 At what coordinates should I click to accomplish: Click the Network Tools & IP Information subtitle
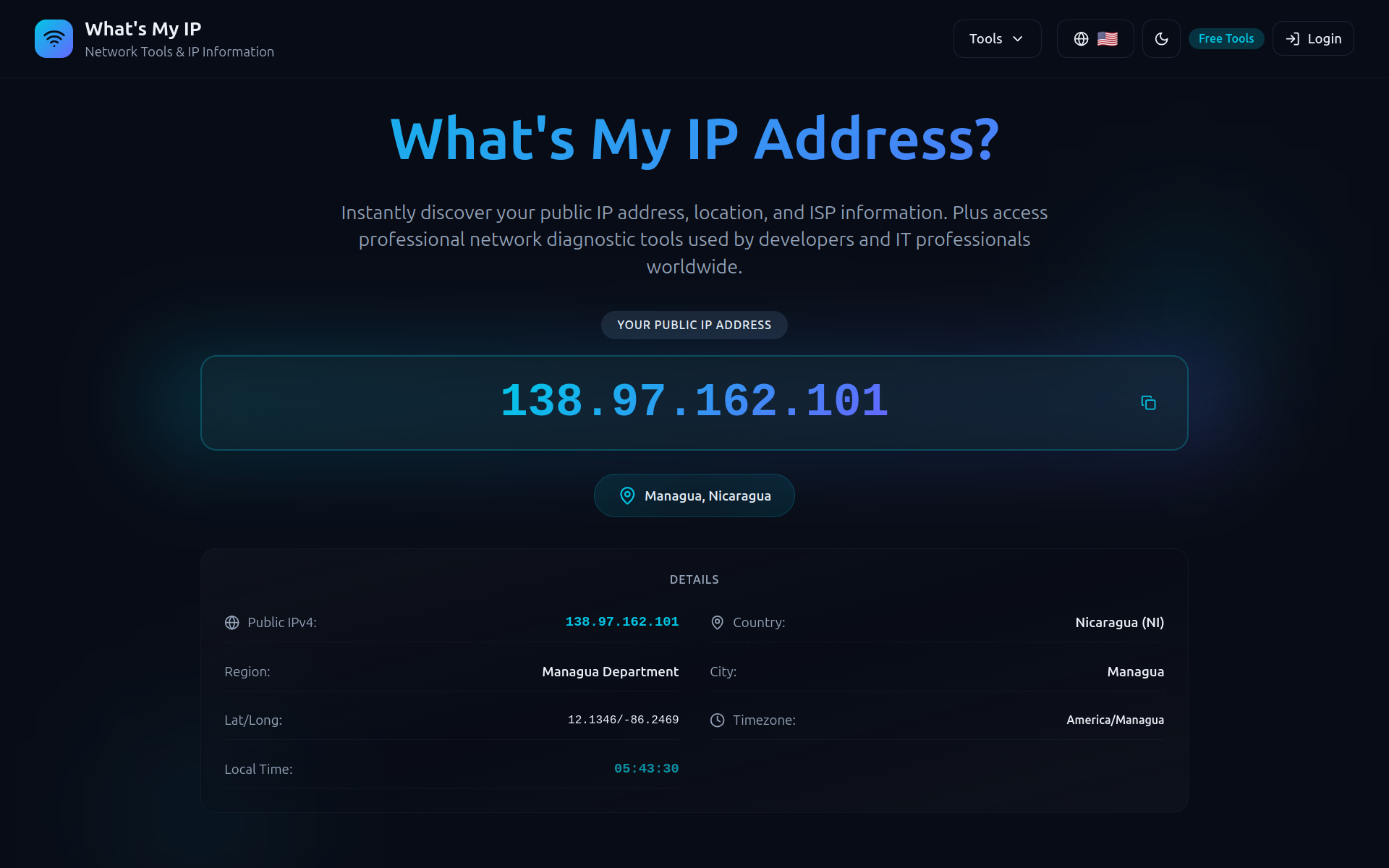pyautogui.click(x=179, y=52)
